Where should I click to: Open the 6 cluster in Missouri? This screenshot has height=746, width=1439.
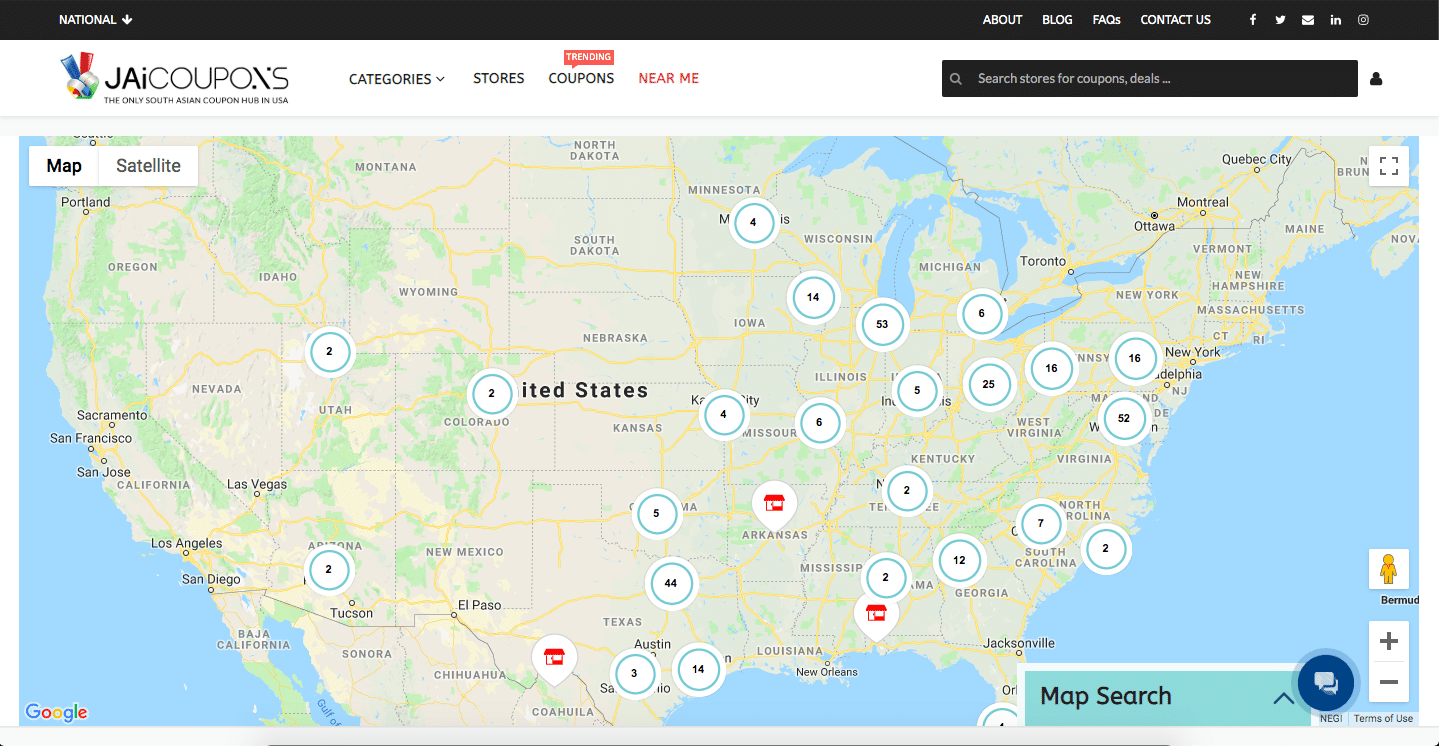820,422
